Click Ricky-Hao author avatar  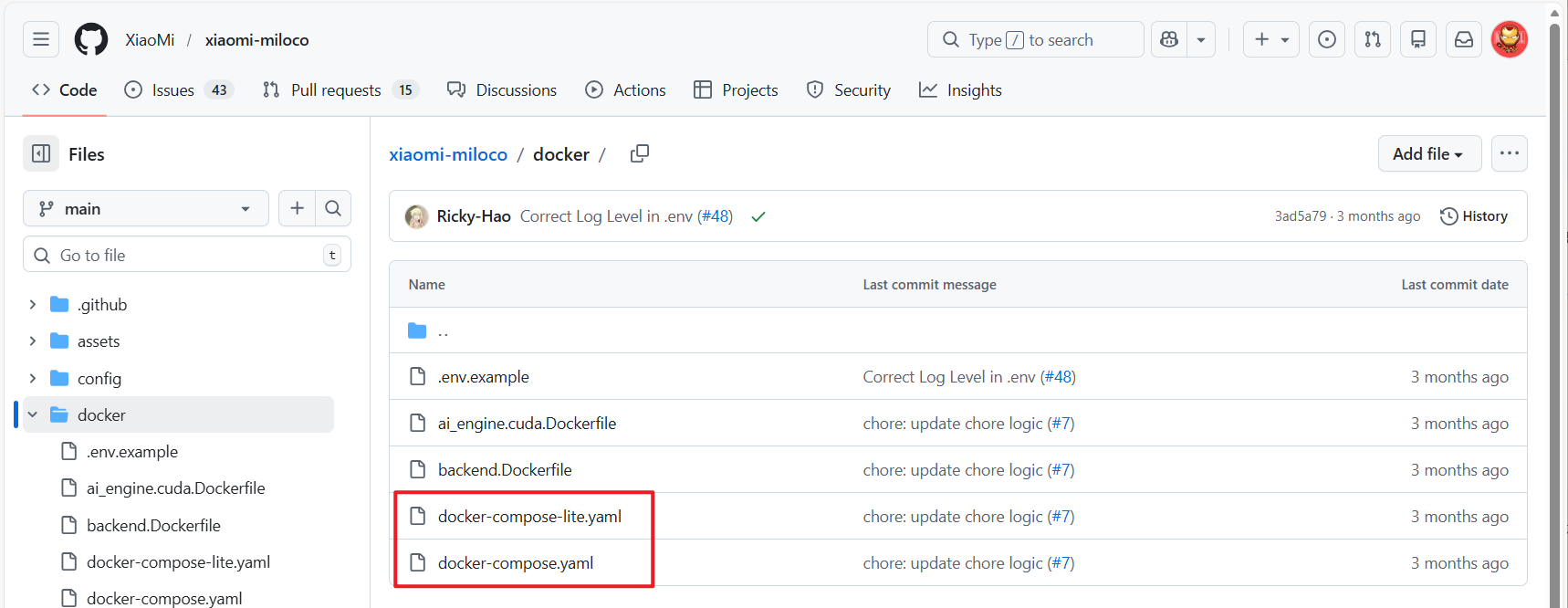click(x=417, y=216)
